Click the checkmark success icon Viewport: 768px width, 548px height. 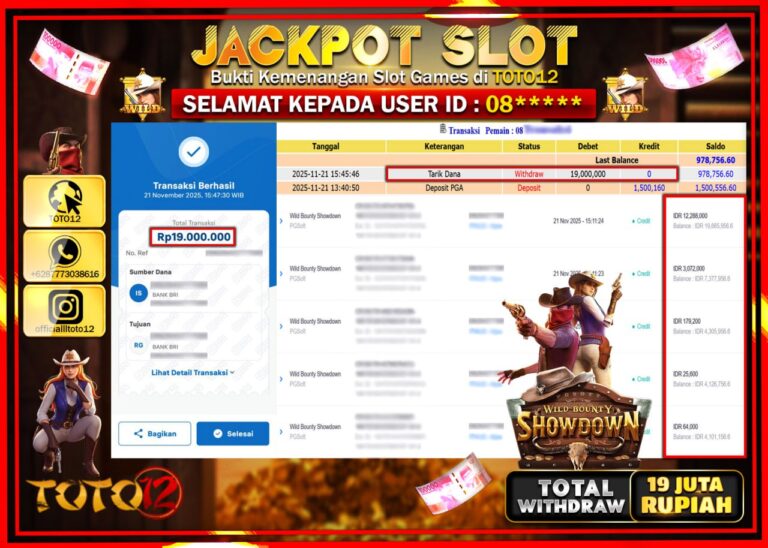194,152
